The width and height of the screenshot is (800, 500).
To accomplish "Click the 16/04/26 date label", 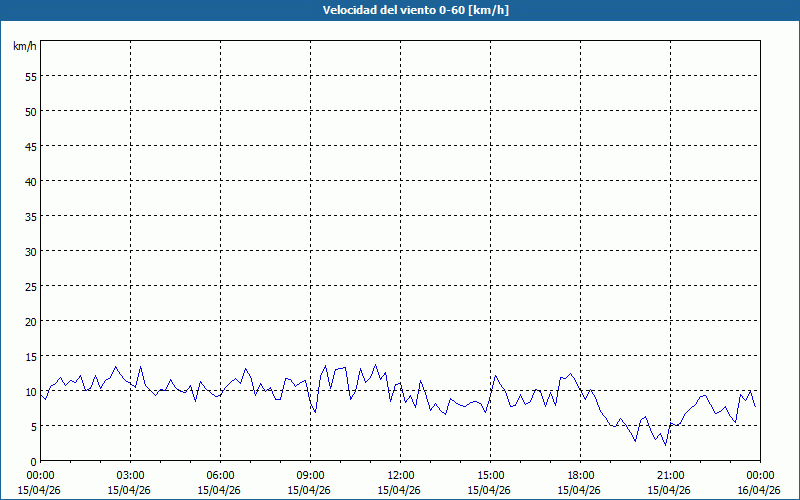I will point(760,490).
